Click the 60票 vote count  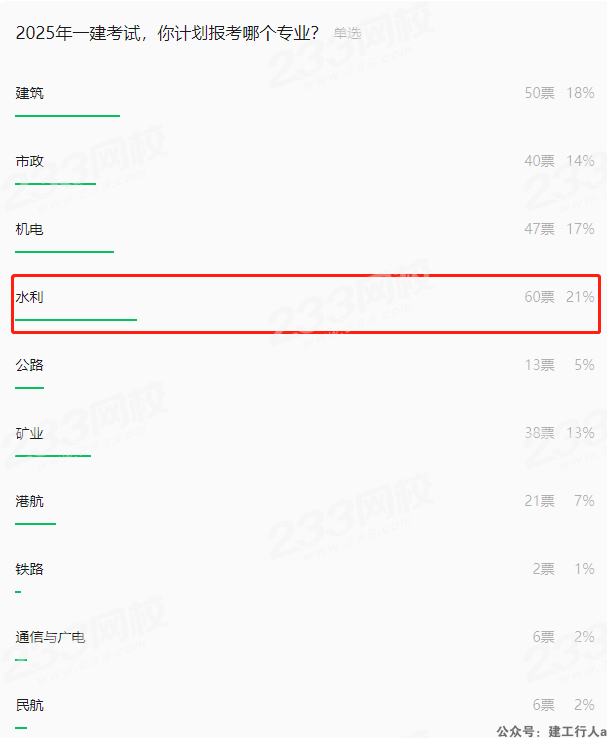tap(539, 297)
